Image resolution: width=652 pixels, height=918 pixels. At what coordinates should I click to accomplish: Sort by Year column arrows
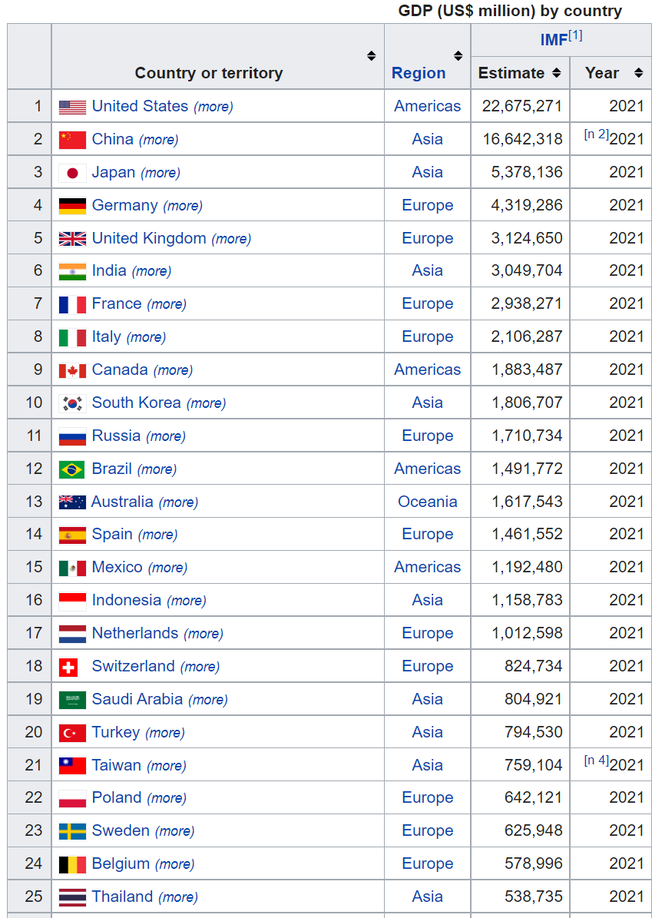639,73
